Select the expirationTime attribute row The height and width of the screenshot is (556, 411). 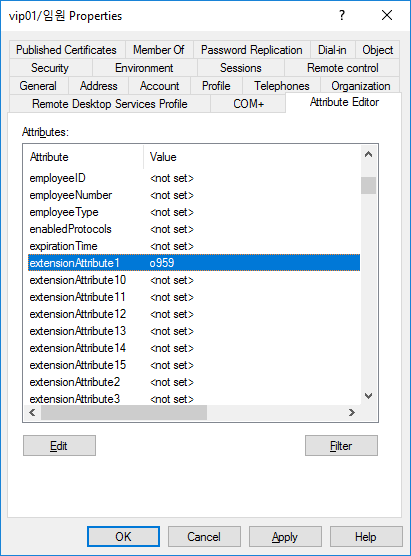[x=194, y=246]
